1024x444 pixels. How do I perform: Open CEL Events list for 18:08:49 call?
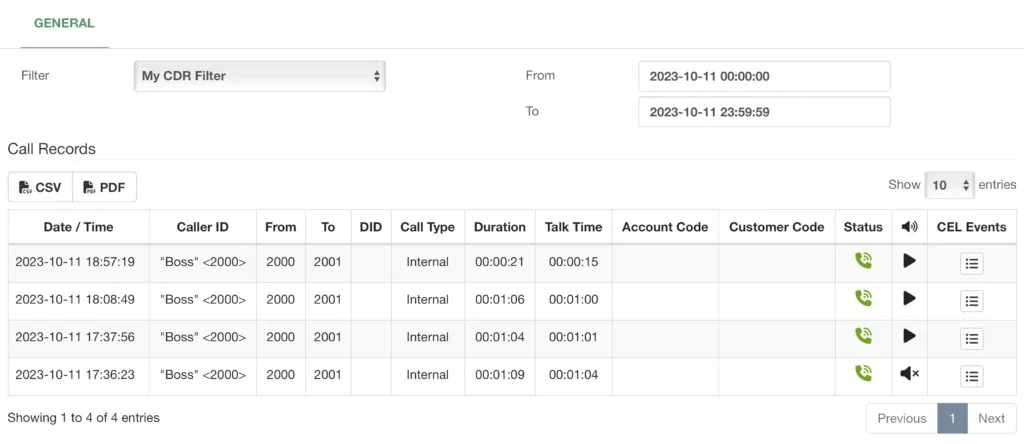pos(971,301)
